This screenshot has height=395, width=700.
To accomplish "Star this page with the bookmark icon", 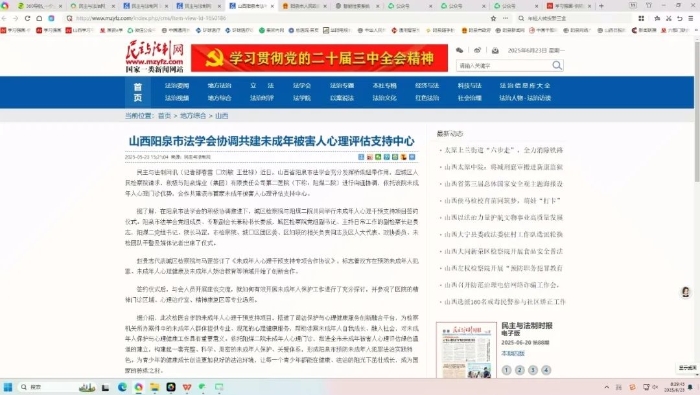I will (x=493, y=18).
